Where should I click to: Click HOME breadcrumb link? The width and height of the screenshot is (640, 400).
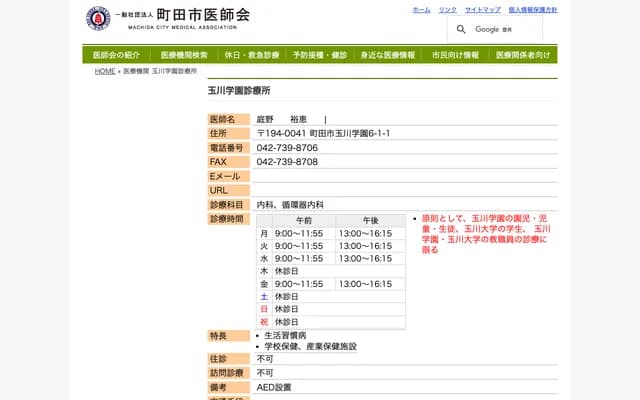(x=105, y=72)
